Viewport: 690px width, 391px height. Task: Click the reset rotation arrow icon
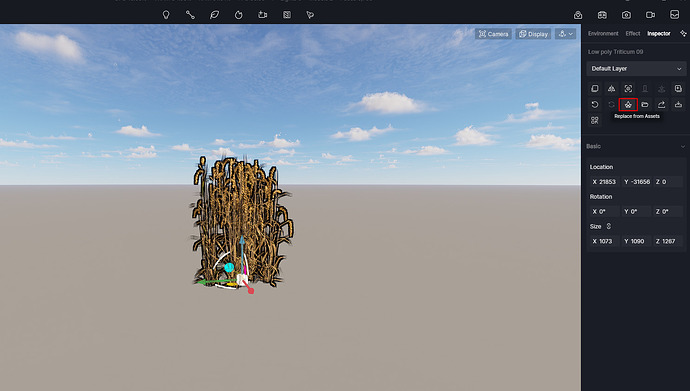595,105
